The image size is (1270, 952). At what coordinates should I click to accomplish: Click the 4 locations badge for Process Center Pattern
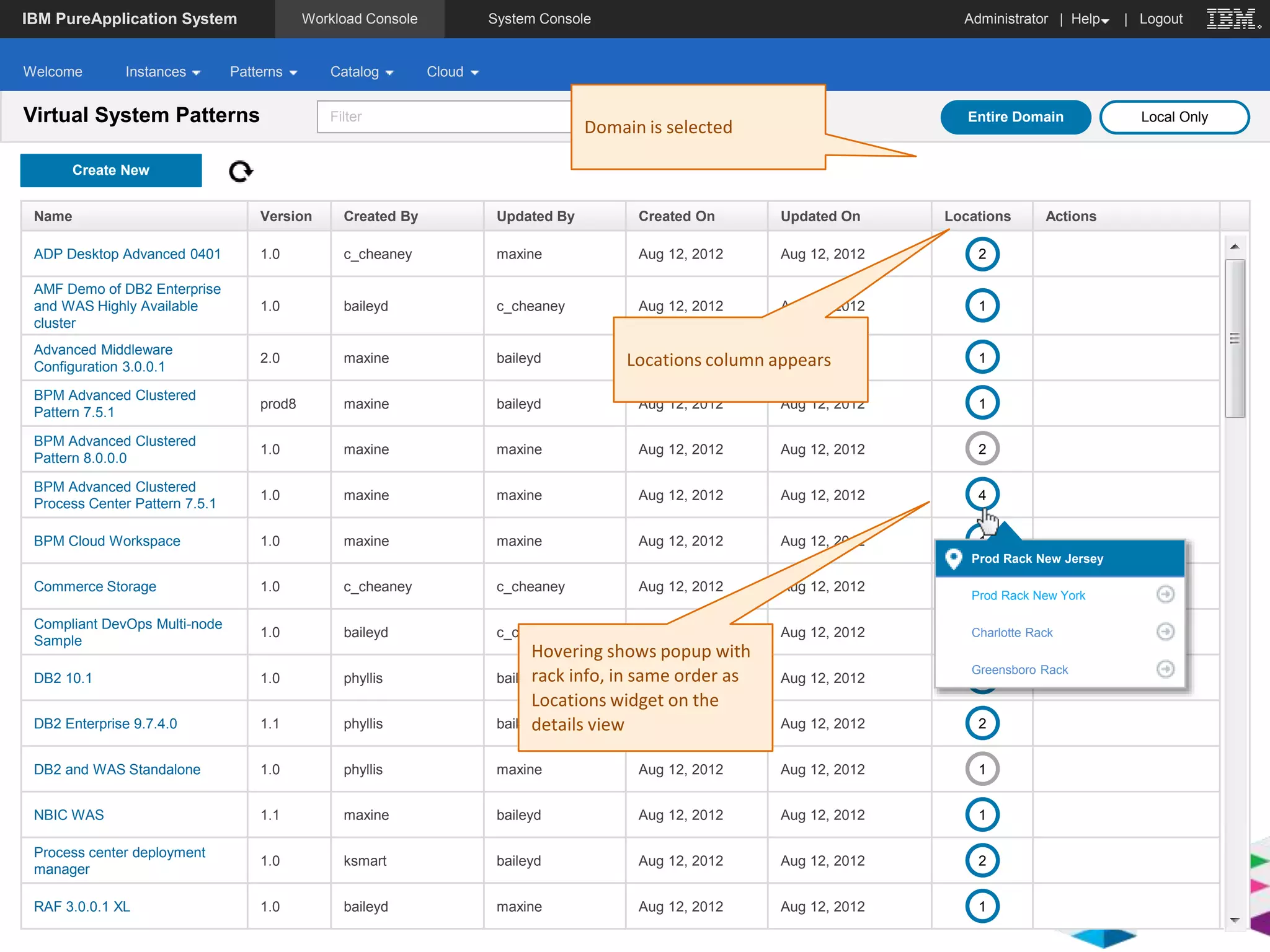click(982, 495)
